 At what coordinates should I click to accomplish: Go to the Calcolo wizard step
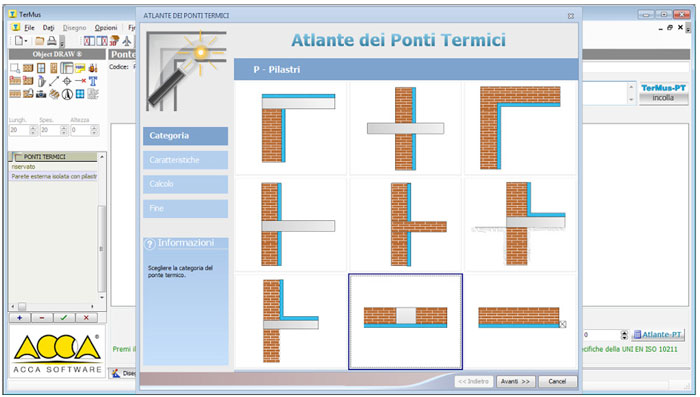coord(185,184)
